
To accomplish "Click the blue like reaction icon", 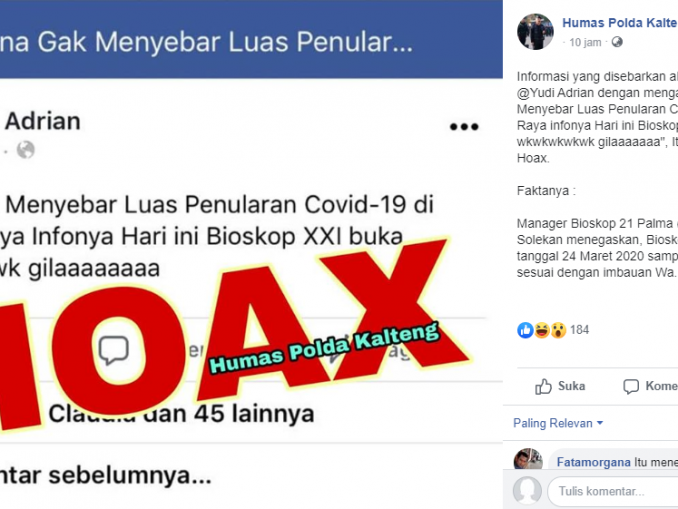I will coord(525,330).
